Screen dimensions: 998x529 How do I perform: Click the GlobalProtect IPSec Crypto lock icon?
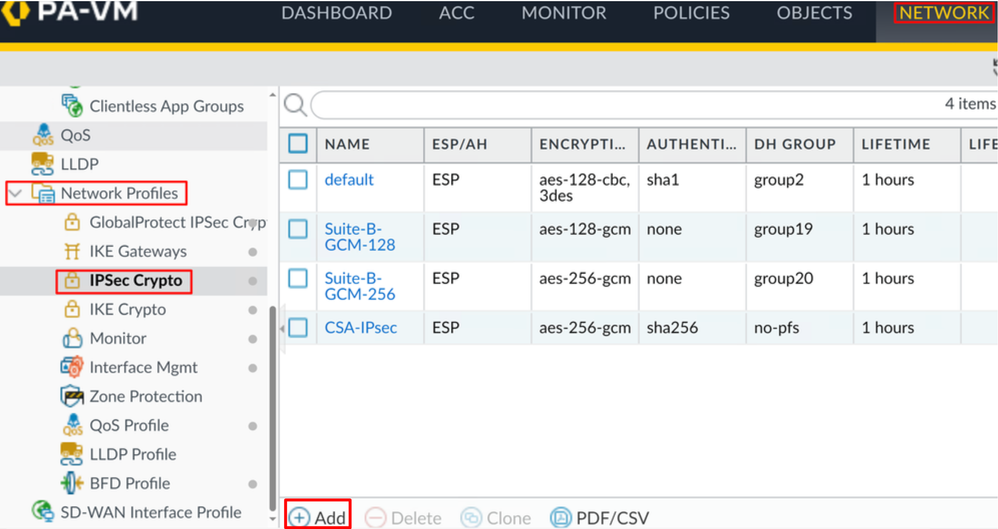[72, 222]
